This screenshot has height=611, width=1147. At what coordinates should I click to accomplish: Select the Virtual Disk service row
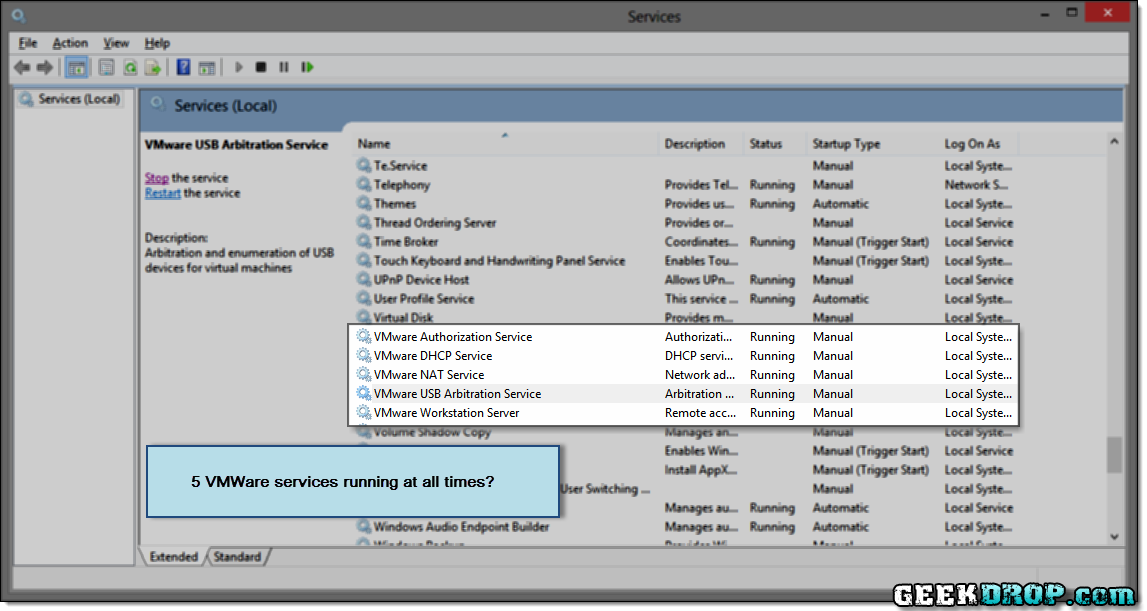[x=685, y=317]
